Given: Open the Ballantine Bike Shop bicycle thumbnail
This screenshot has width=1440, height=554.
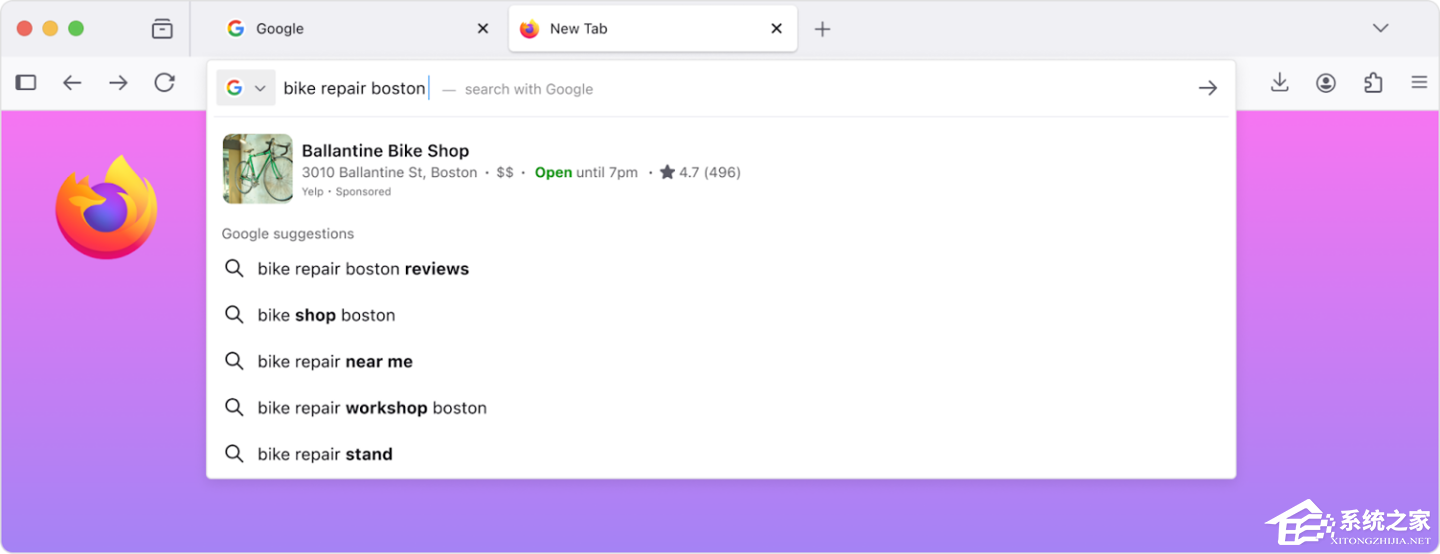Looking at the screenshot, I should tap(258, 169).
